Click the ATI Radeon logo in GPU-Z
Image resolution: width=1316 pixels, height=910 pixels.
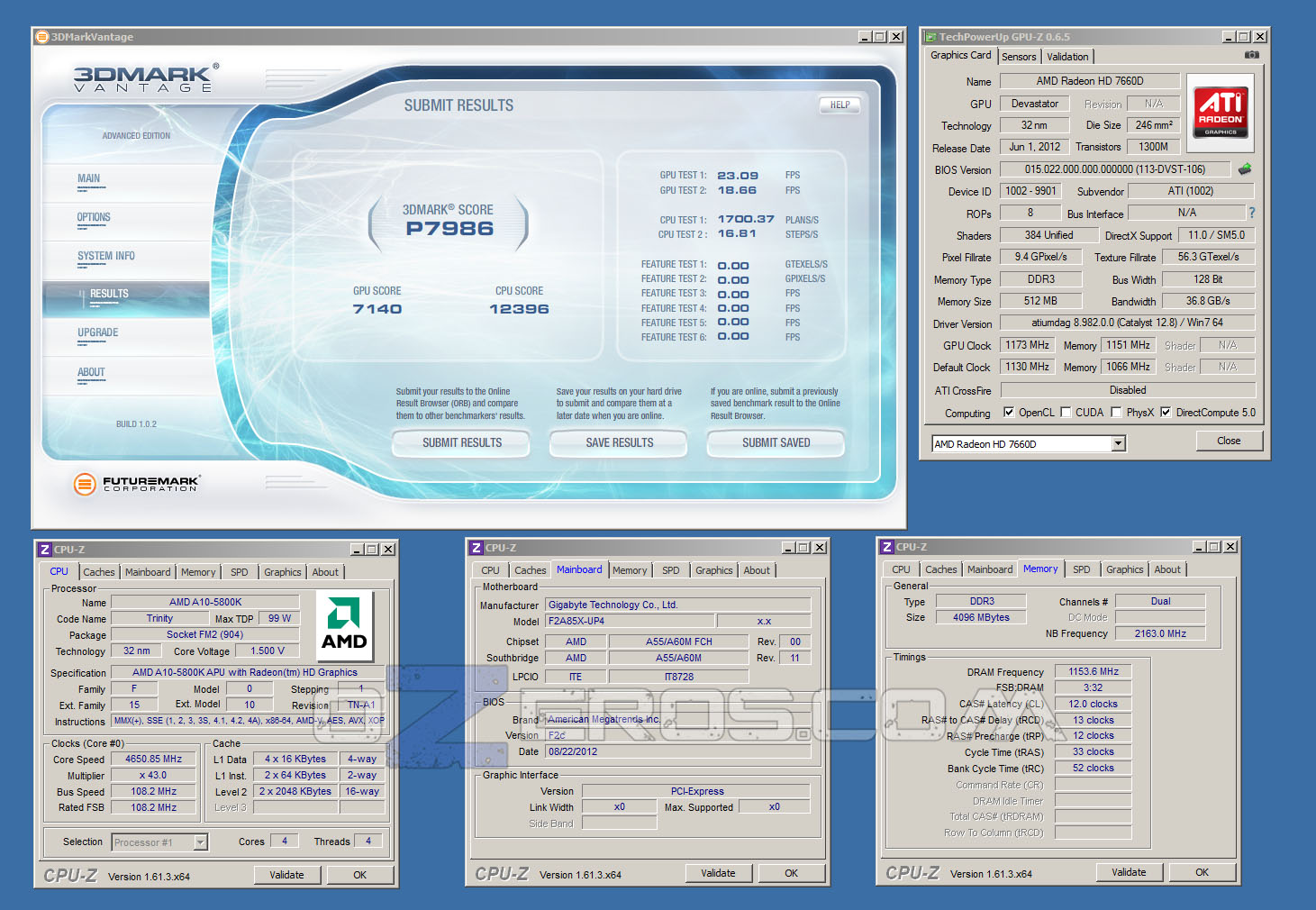point(1221,112)
